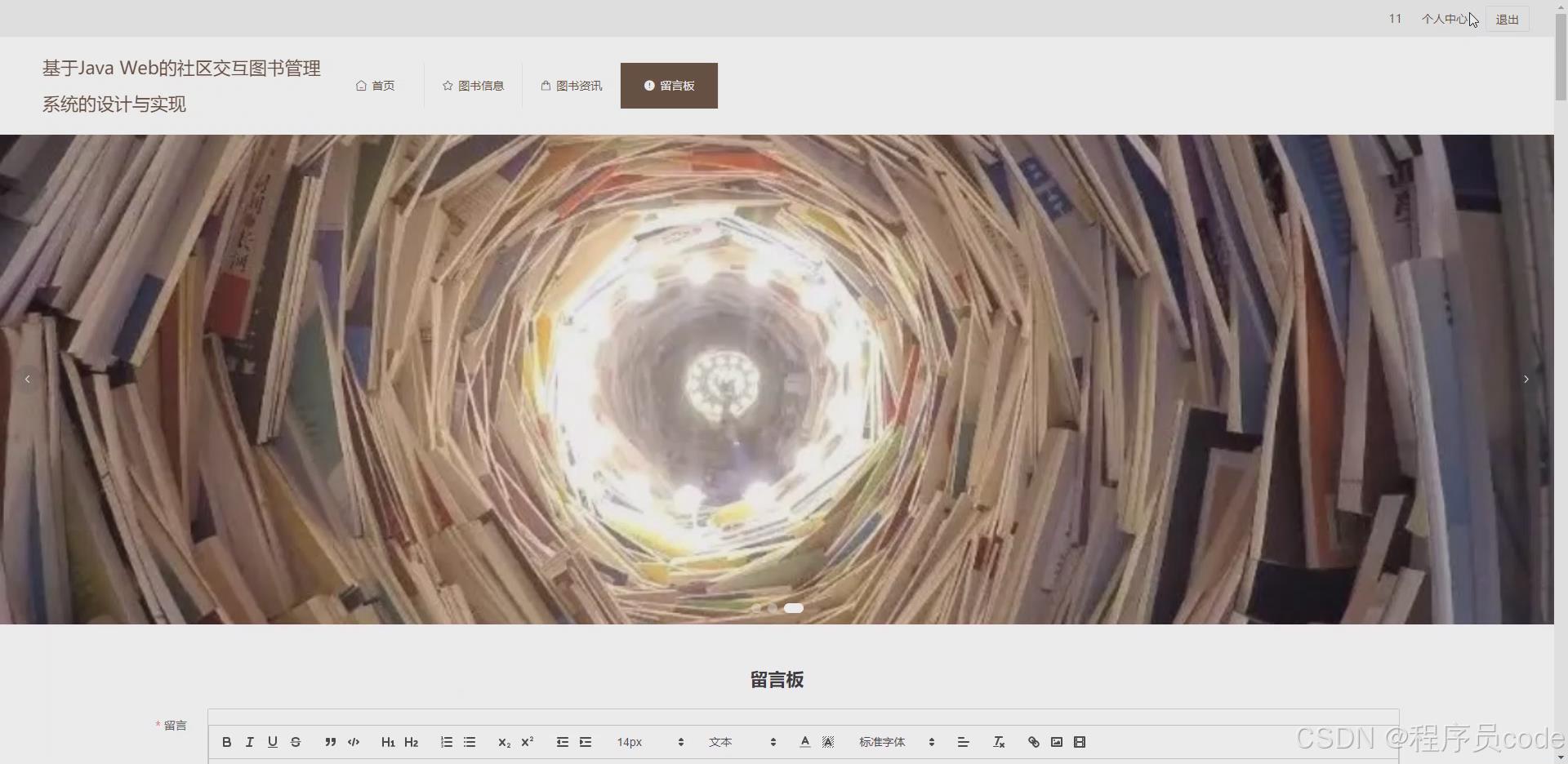The height and width of the screenshot is (764, 1568).
Task: Insert an image into the message
Action: click(x=1056, y=741)
